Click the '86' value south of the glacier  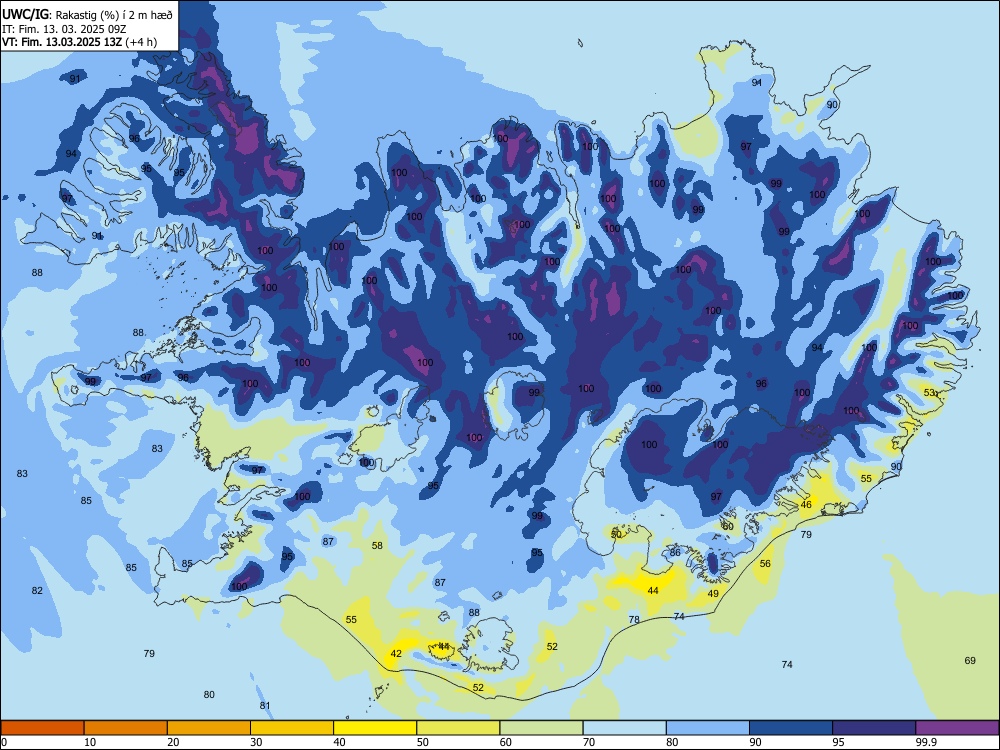pos(675,552)
